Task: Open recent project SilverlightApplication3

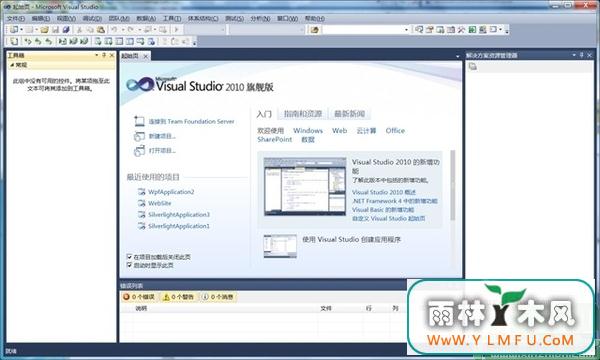Action: pyautogui.click(x=179, y=215)
